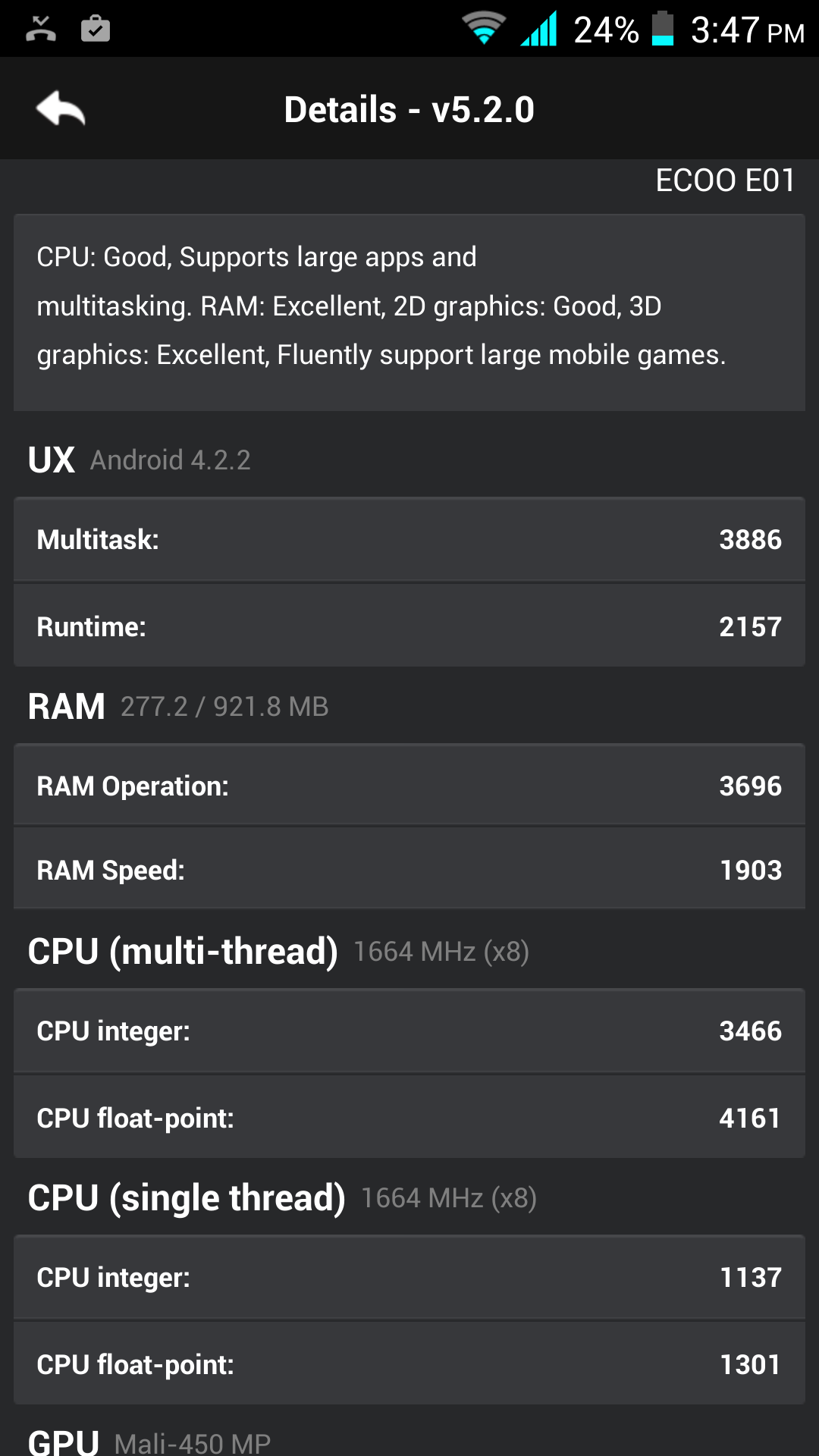Select multi-thread CPU float-point row

click(409, 1117)
